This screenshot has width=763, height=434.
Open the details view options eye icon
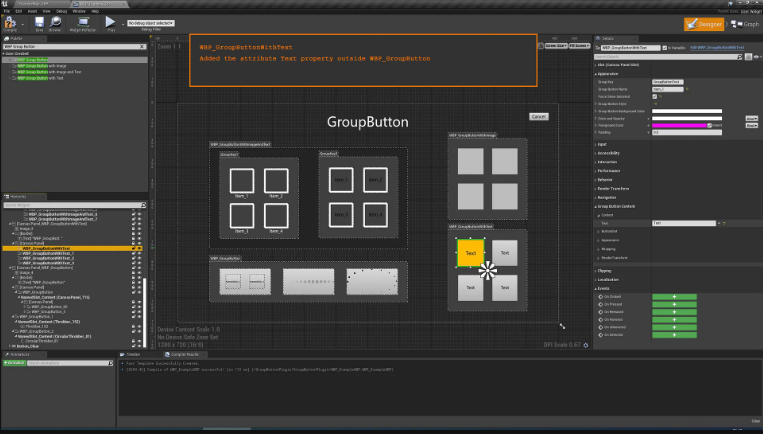757,57
